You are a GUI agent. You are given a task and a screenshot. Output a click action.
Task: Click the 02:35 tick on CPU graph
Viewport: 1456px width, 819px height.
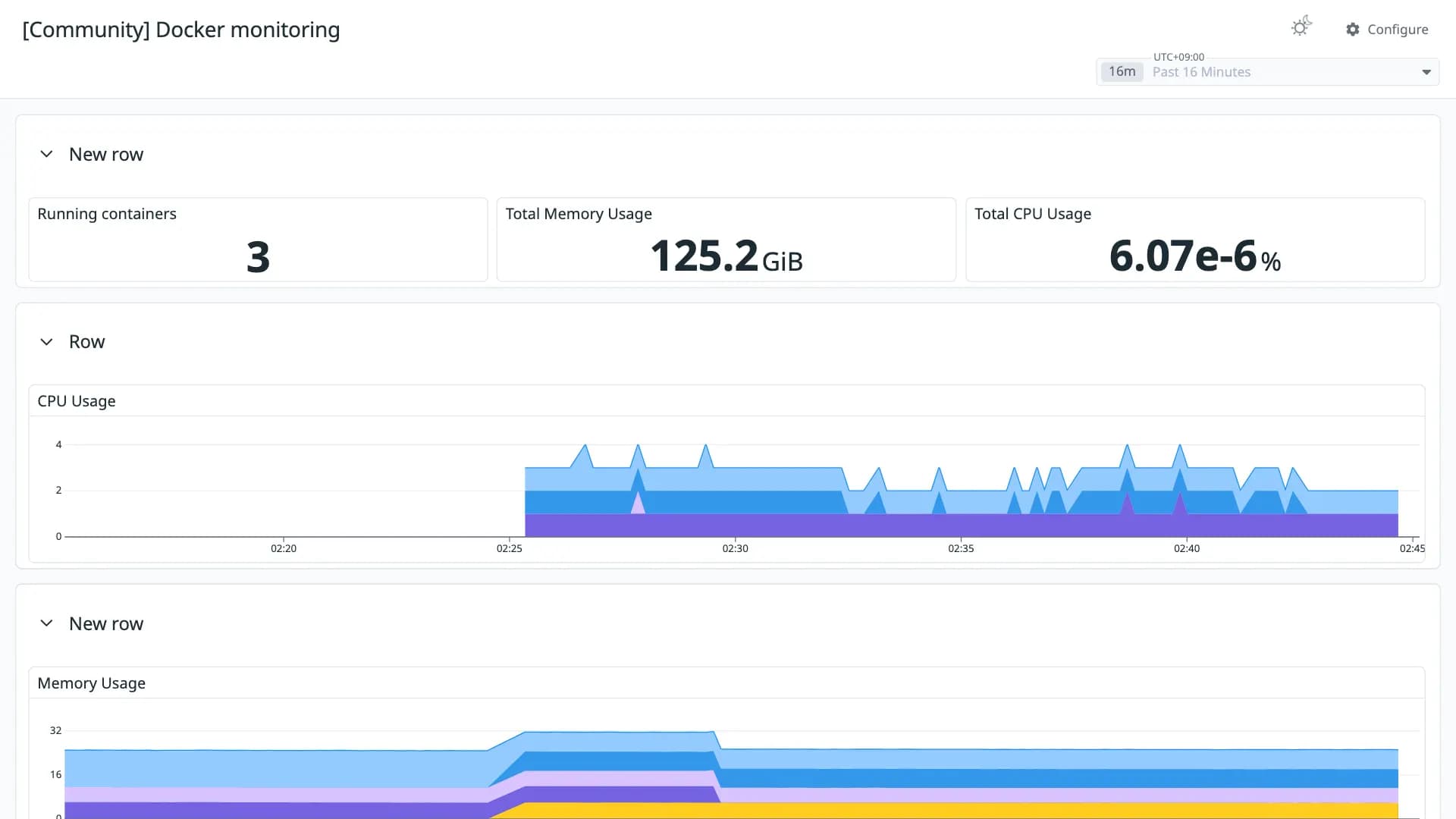961,548
